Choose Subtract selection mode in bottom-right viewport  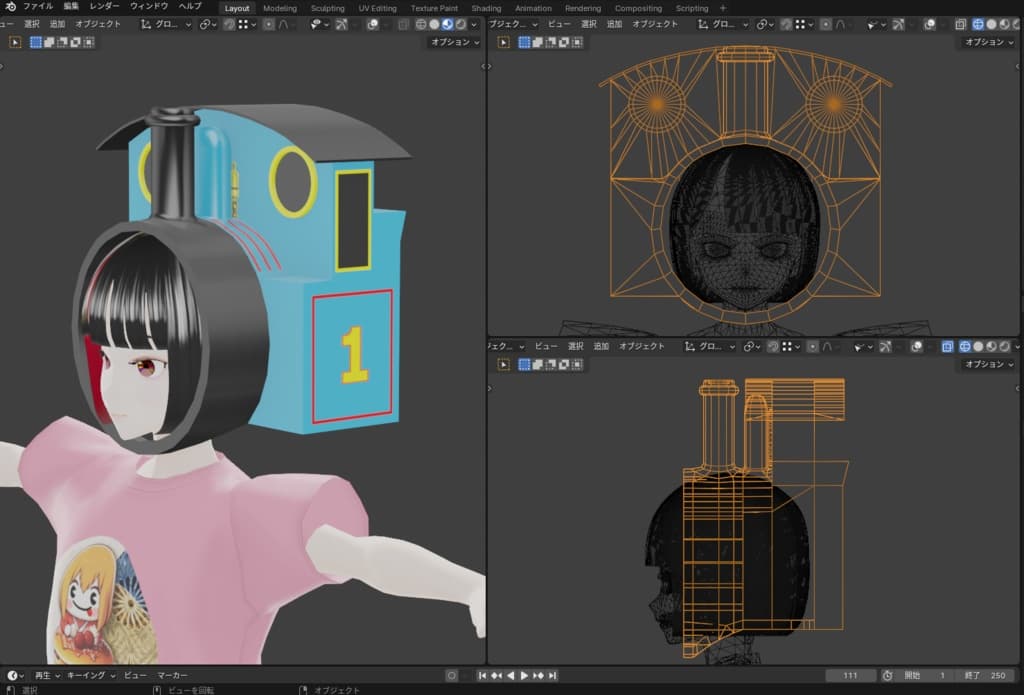point(551,364)
